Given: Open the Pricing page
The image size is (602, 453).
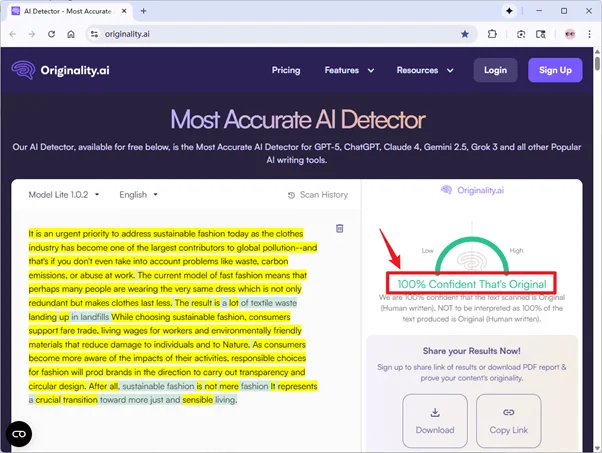Looking at the screenshot, I should click(286, 71).
